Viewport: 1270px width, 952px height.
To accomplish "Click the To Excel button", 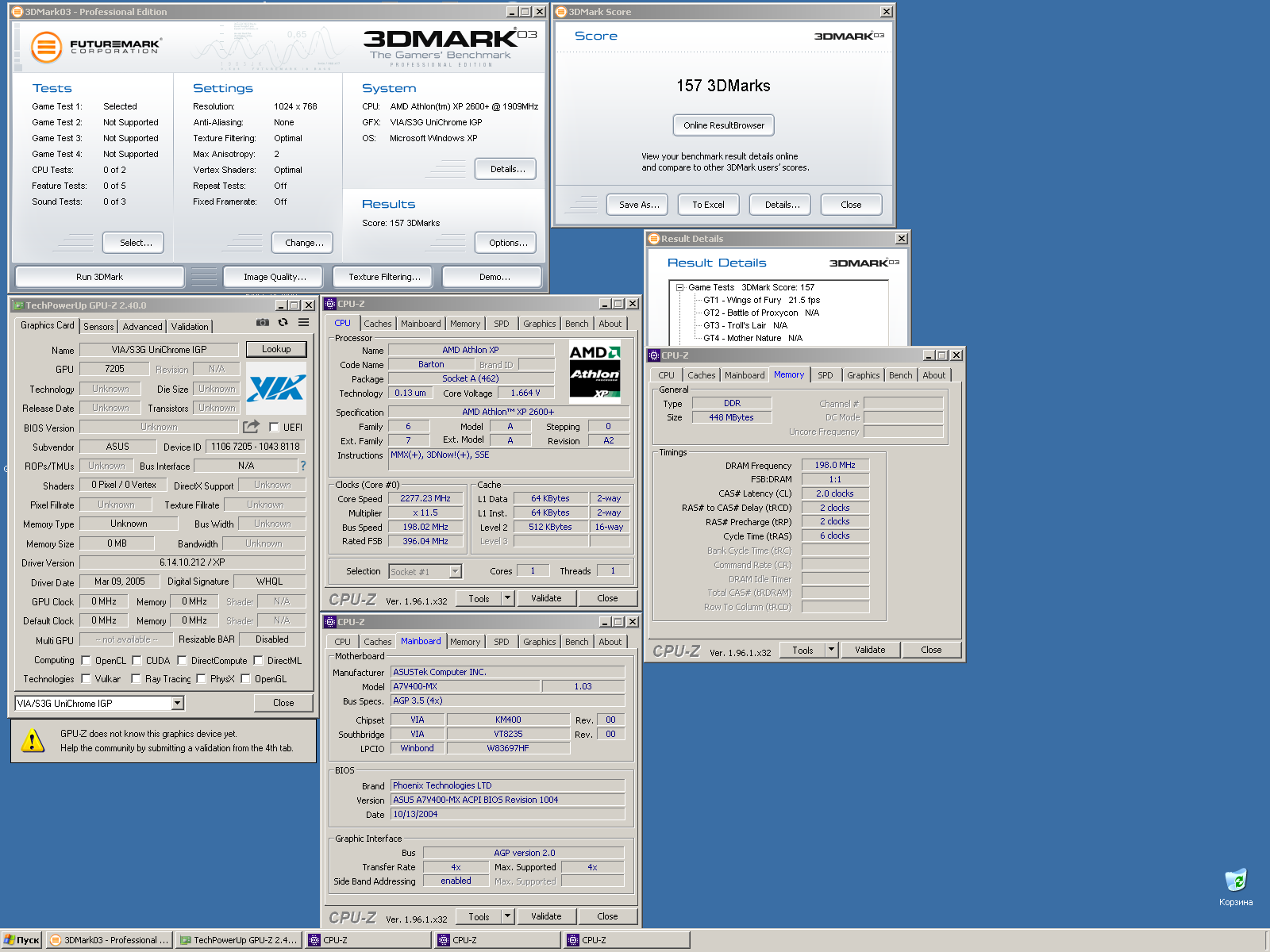I will [x=708, y=205].
